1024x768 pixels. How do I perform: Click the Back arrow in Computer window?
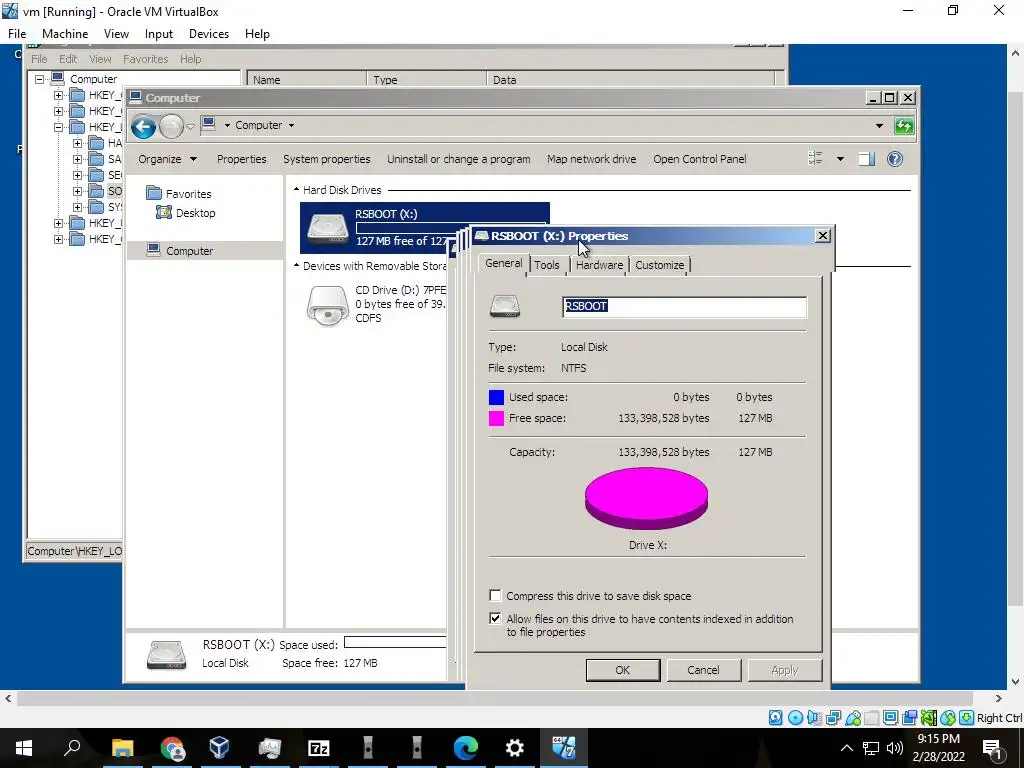(x=143, y=126)
